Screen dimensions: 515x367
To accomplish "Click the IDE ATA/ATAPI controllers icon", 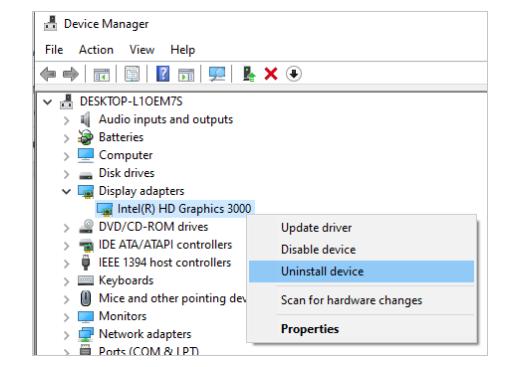I will click(86, 245).
